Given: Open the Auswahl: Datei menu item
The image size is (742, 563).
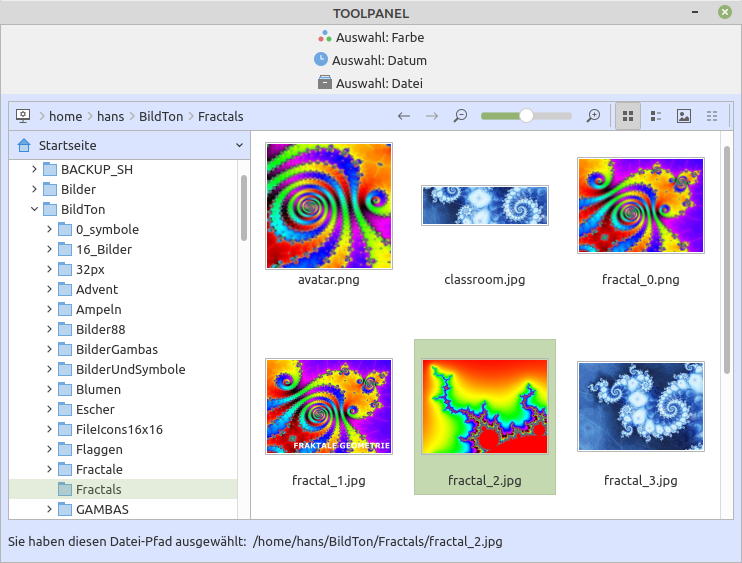Looking at the screenshot, I should pyautogui.click(x=371, y=83).
